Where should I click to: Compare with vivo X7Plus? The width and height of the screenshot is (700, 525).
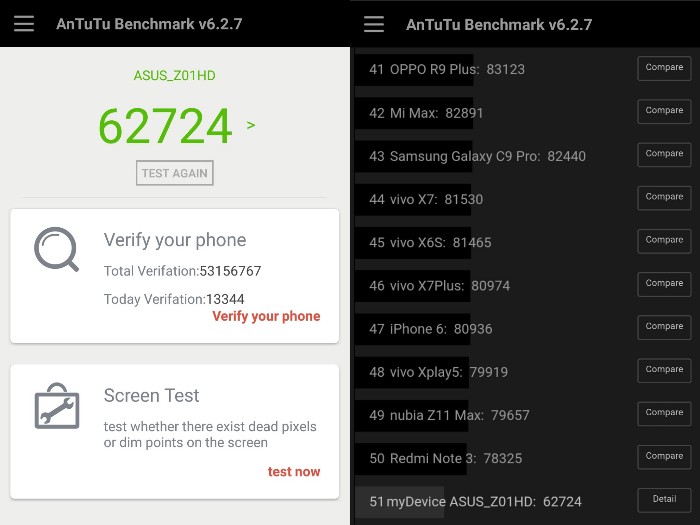point(664,284)
